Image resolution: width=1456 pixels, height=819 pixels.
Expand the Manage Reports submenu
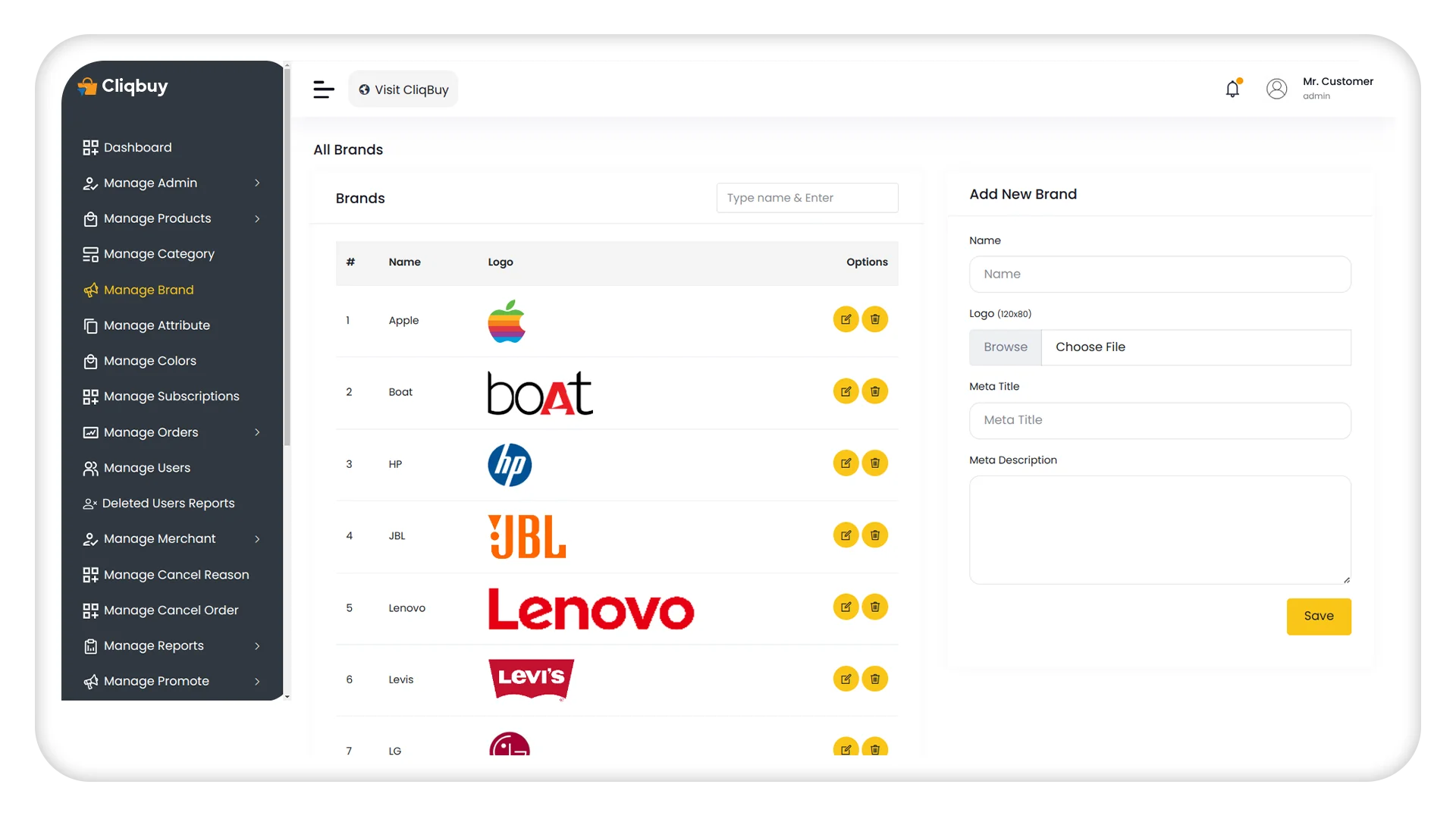click(256, 644)
